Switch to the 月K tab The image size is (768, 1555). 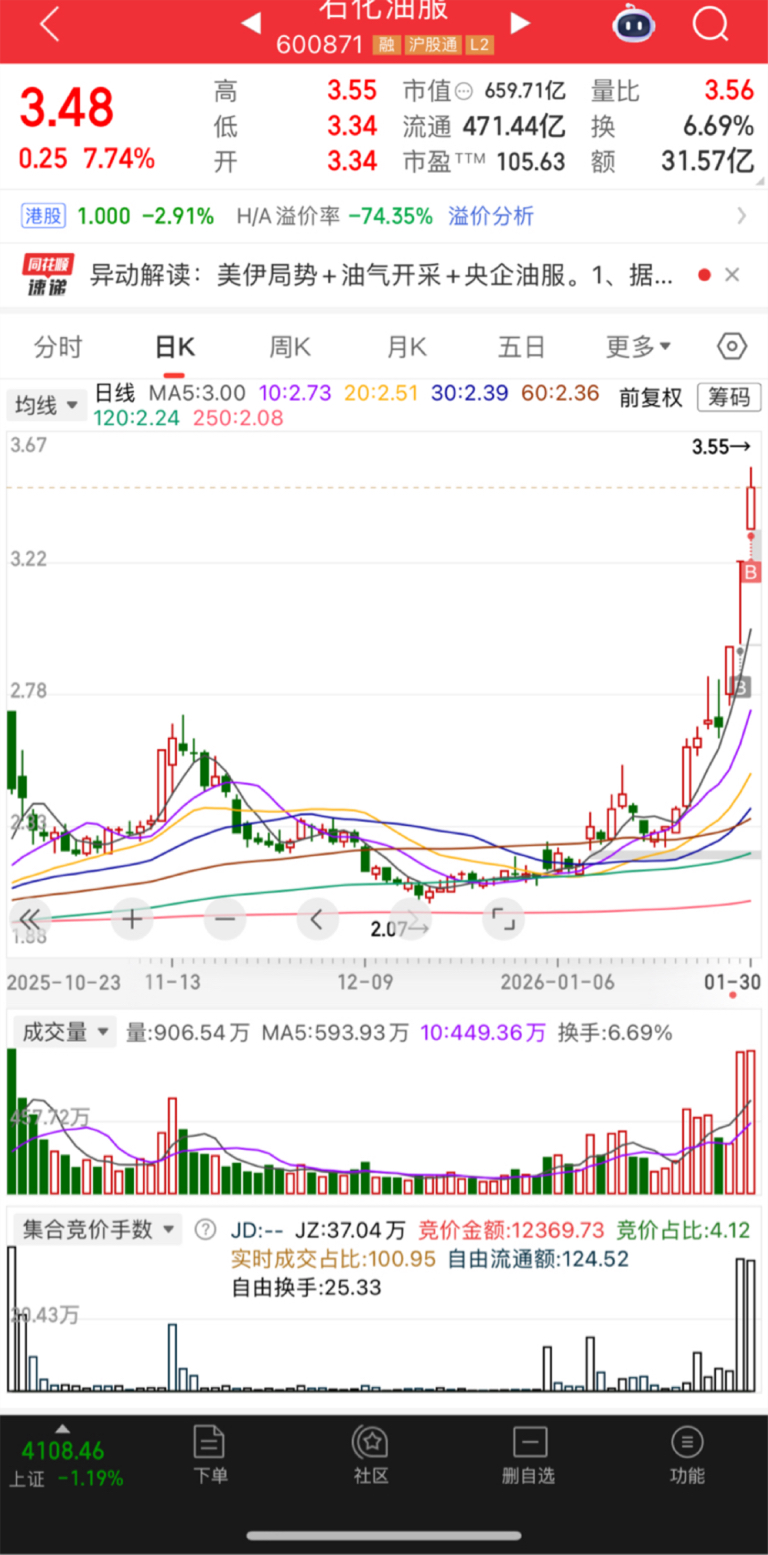click(406, 347)
